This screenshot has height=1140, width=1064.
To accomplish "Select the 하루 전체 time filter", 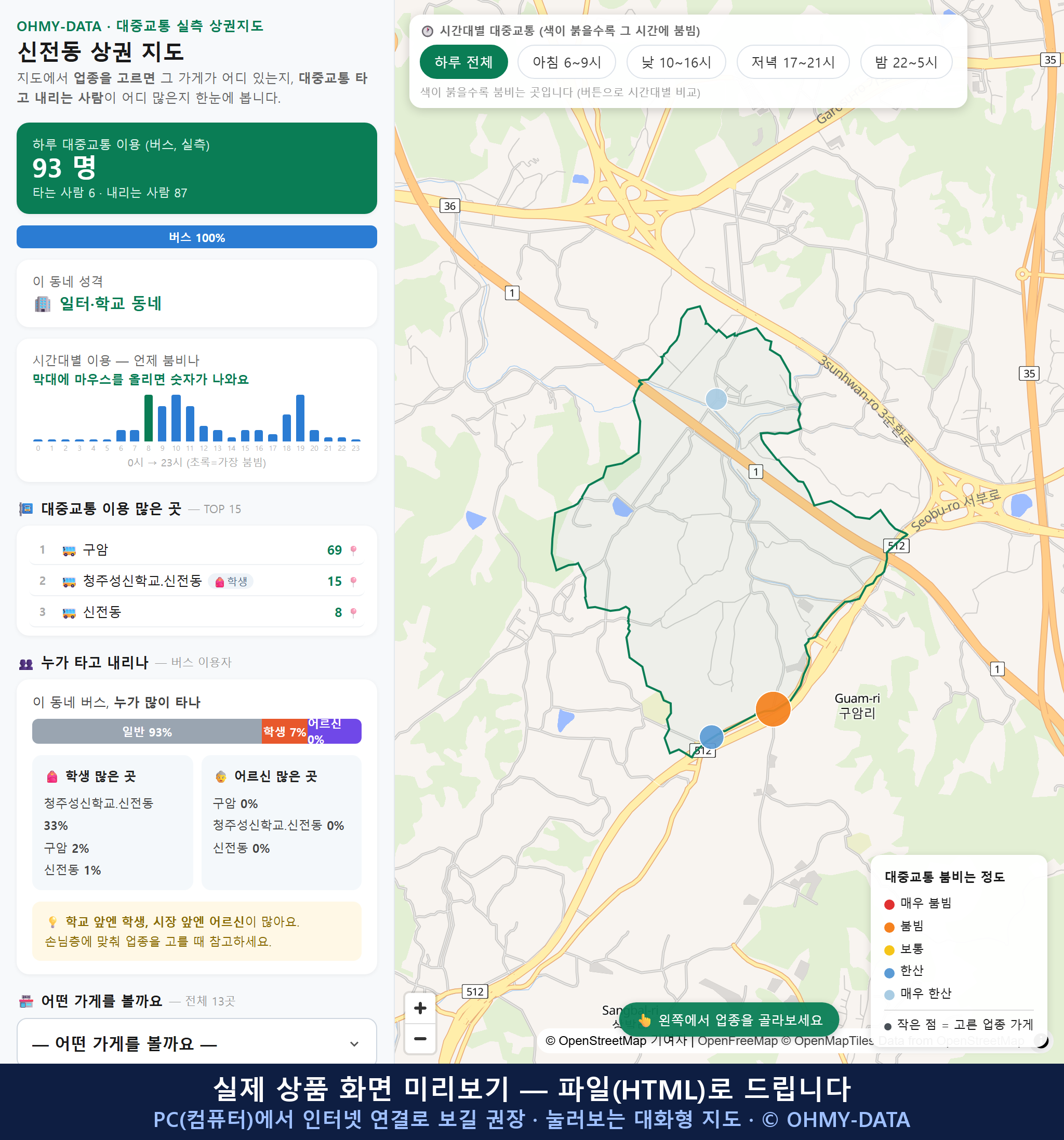I will point(463,62).
